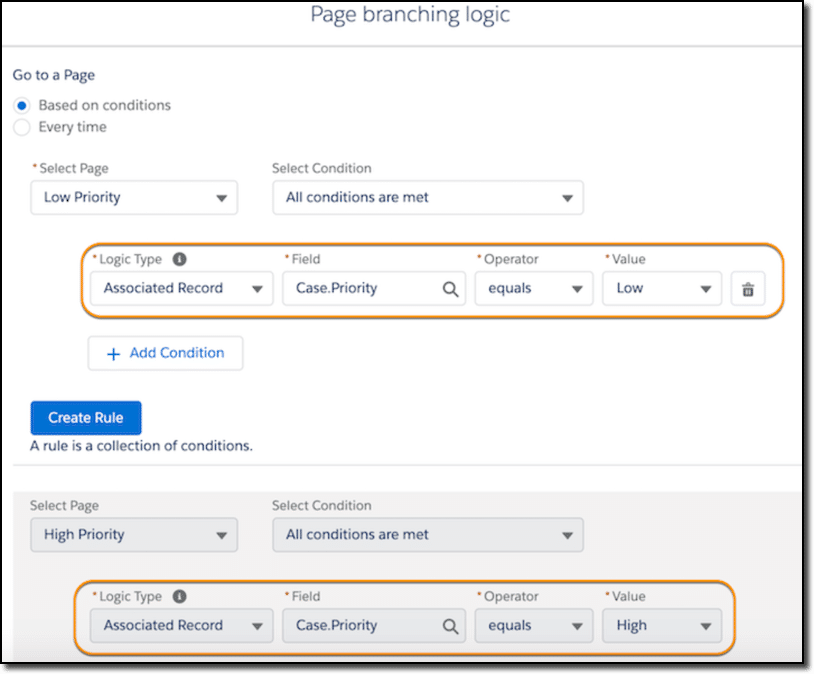
Task: Click search icon in first Case.Priority field
Action: coord(450,289)
